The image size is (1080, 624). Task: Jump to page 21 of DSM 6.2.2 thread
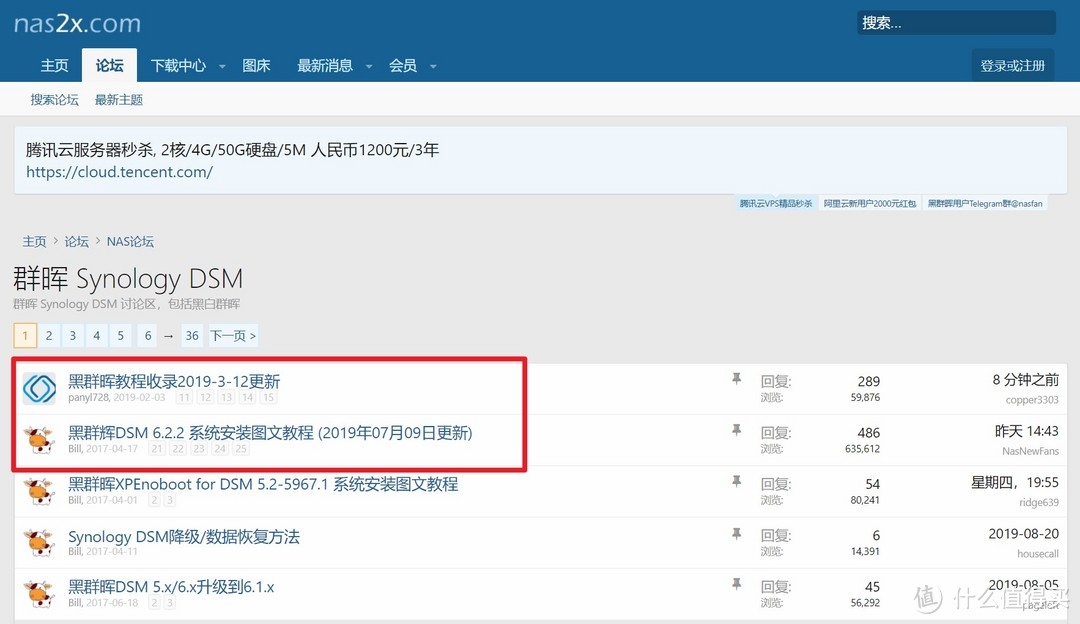pos(157,449)
